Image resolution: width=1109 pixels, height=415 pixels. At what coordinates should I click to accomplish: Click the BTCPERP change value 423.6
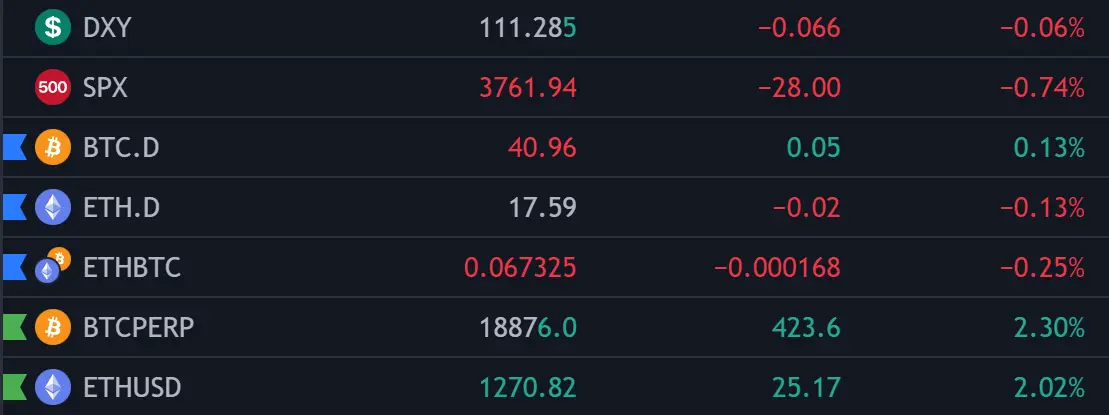point(806,328)
